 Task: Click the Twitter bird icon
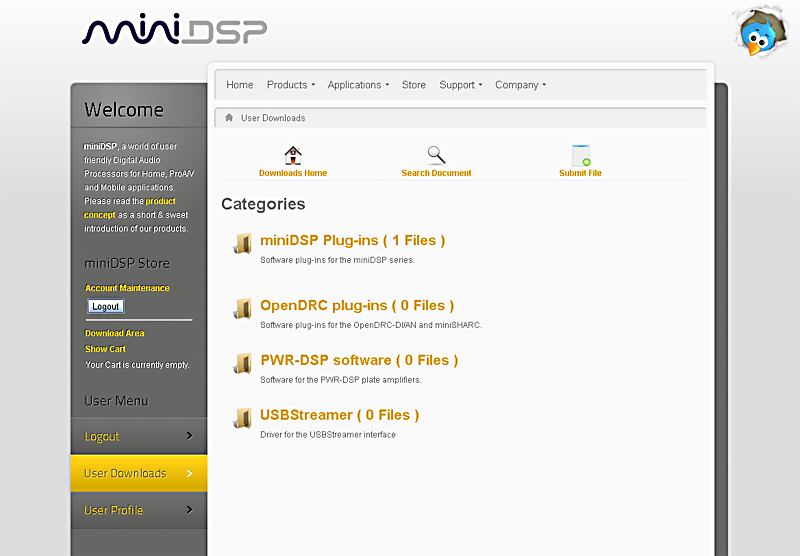click(761, 33)
